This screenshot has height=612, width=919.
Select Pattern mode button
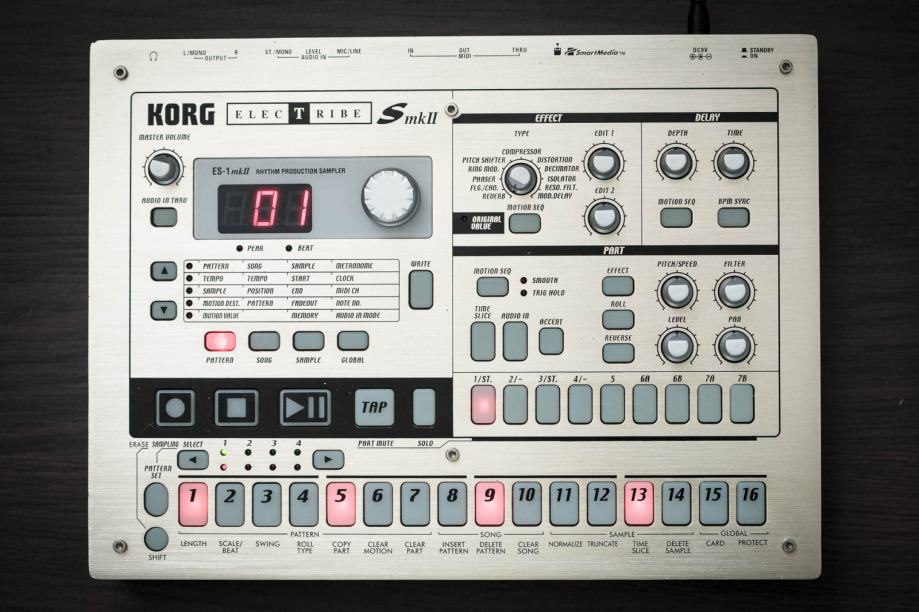pyautogui.click(x=220, y=341)
